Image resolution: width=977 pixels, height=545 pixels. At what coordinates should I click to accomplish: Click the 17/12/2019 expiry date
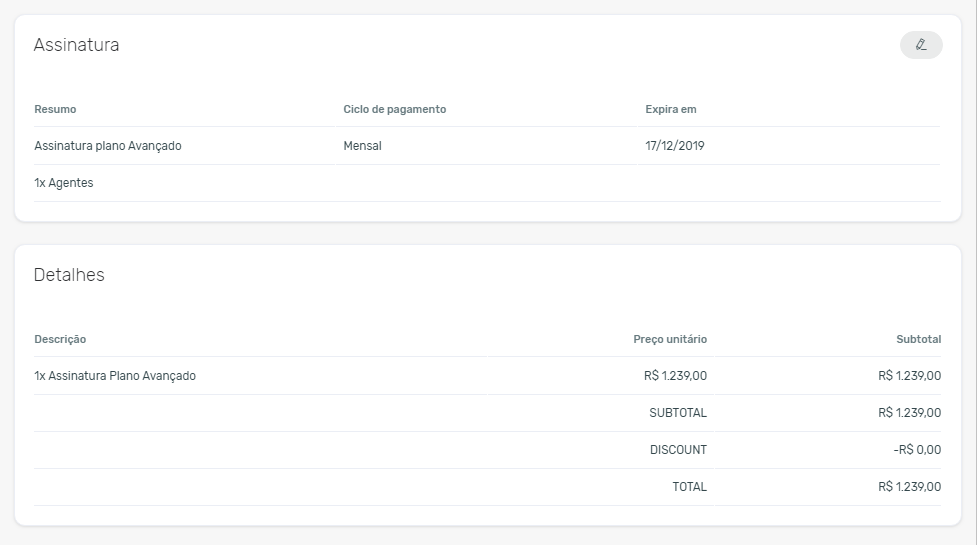pyautogui.click(x=675, y=146)
